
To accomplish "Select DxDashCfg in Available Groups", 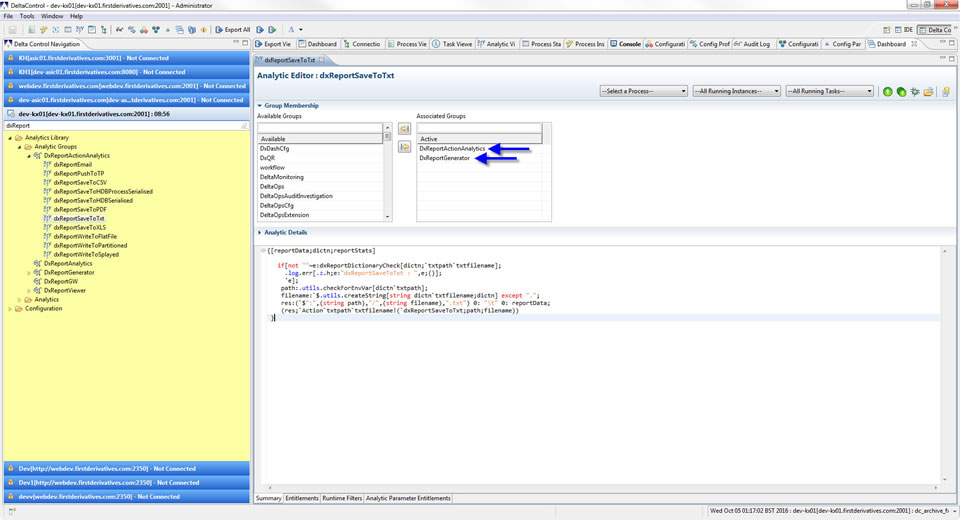I will pos(274,149).
